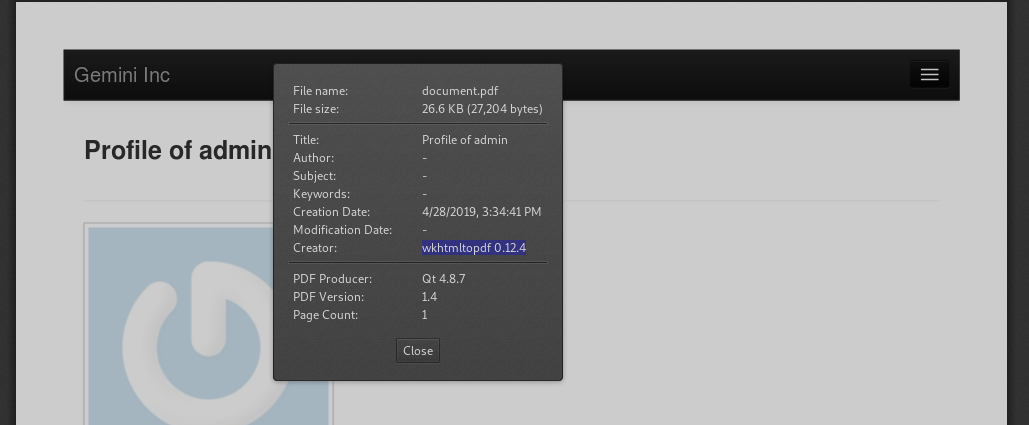1029x425 pixels.
Task: Click the Keywords label in properties
Action: pyautogui.click(x=322, y=194)
